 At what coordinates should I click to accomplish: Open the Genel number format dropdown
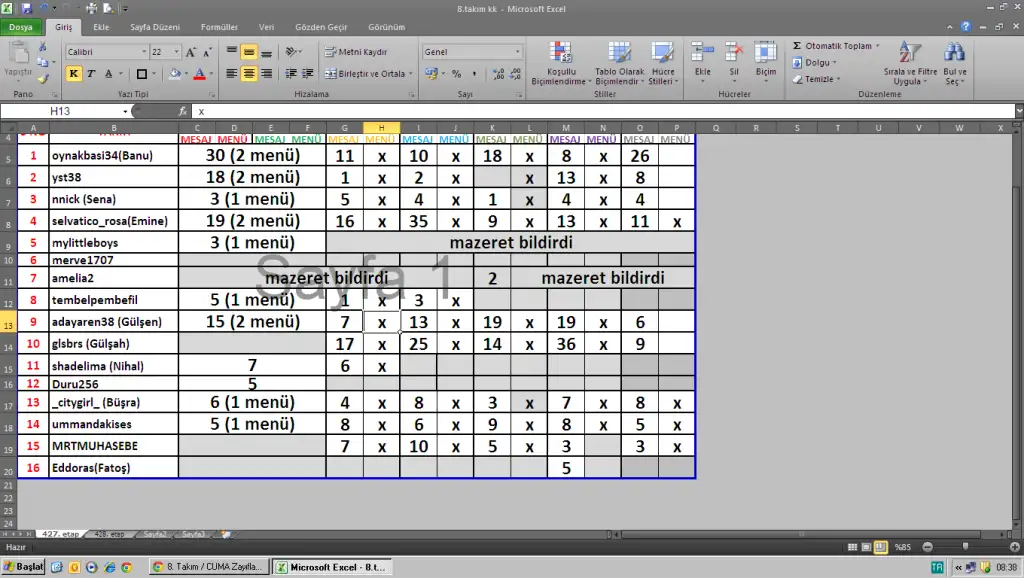pos(517,52)
